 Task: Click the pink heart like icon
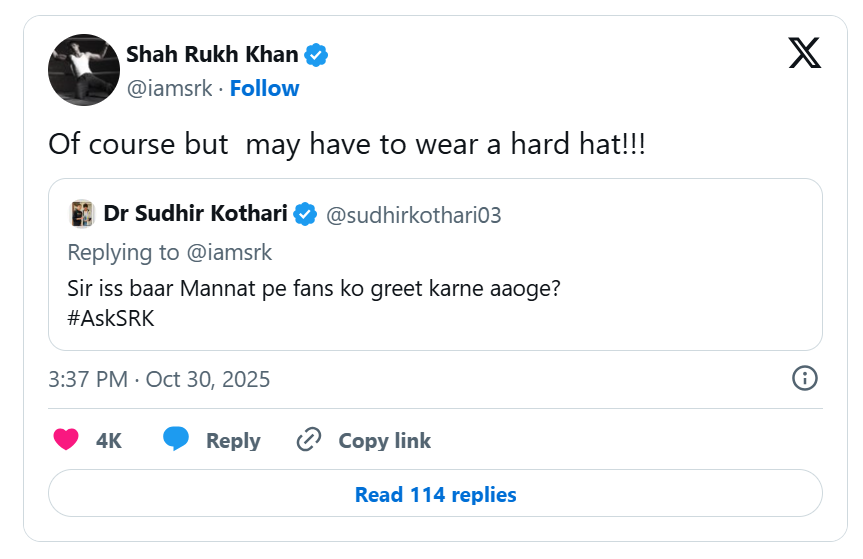coord(66,440)
